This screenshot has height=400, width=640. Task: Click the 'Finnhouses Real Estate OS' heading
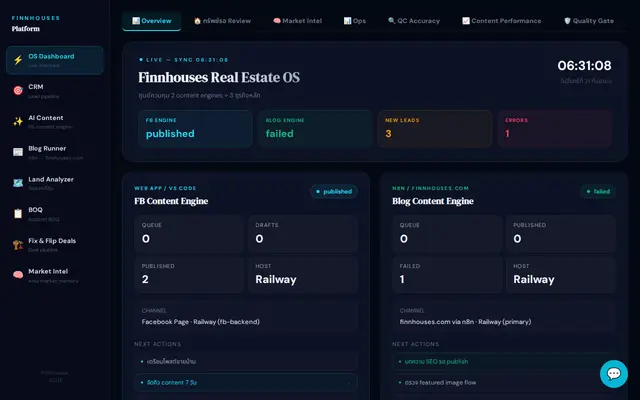(219, 78)
